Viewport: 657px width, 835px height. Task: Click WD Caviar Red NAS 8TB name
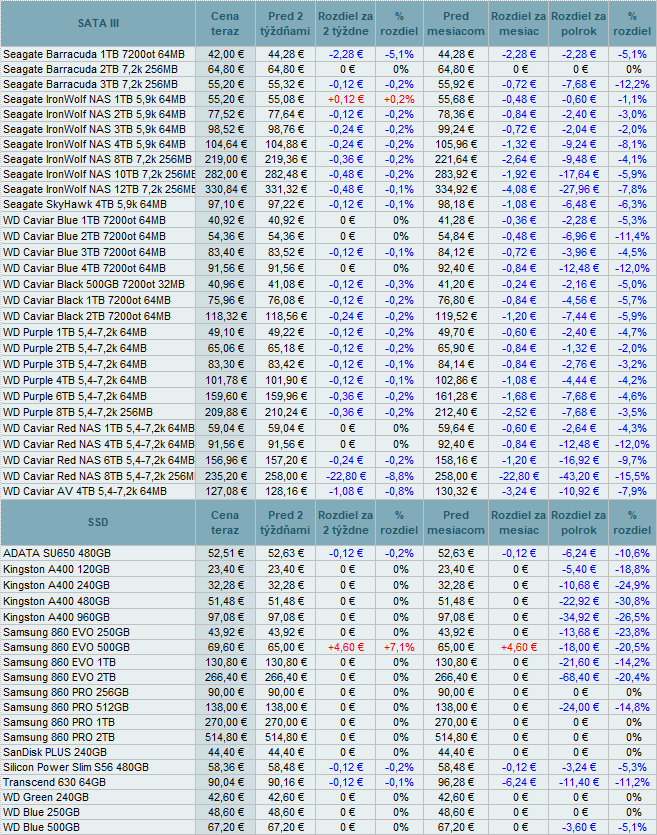98,476
